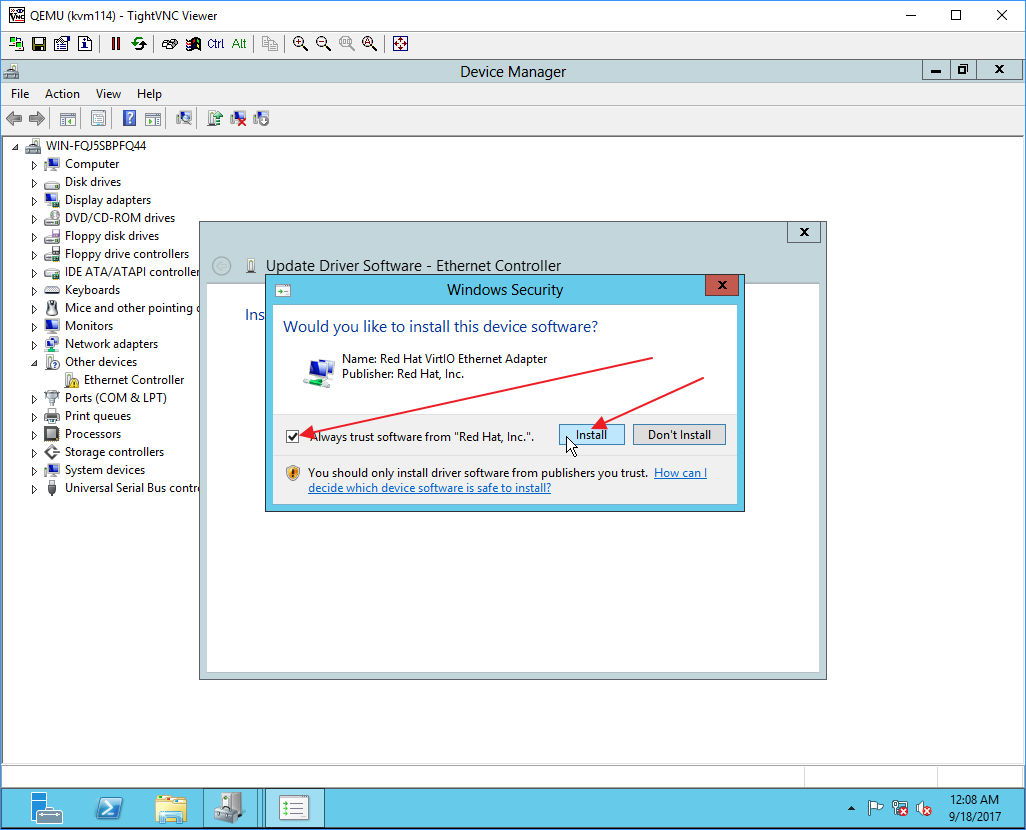This screenshot has width=1026, height=830.
Task: Toggle the Ctrl key in the TightVNC toolbar
Action: (x=216, y=44)
